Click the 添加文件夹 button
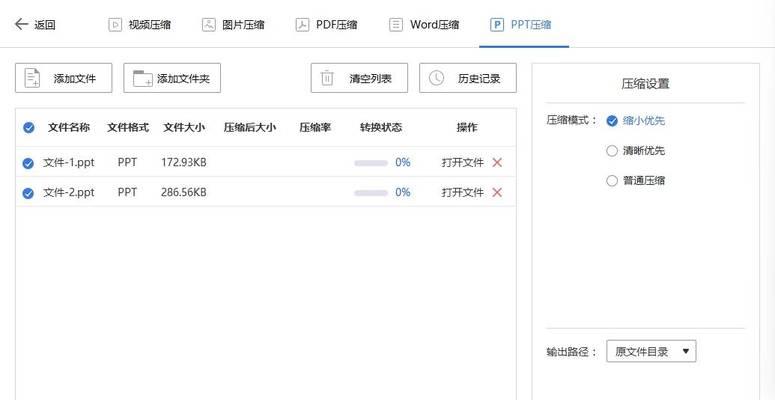Image resolution: width=775 pixels, height=400 pixels. (172, 78)
